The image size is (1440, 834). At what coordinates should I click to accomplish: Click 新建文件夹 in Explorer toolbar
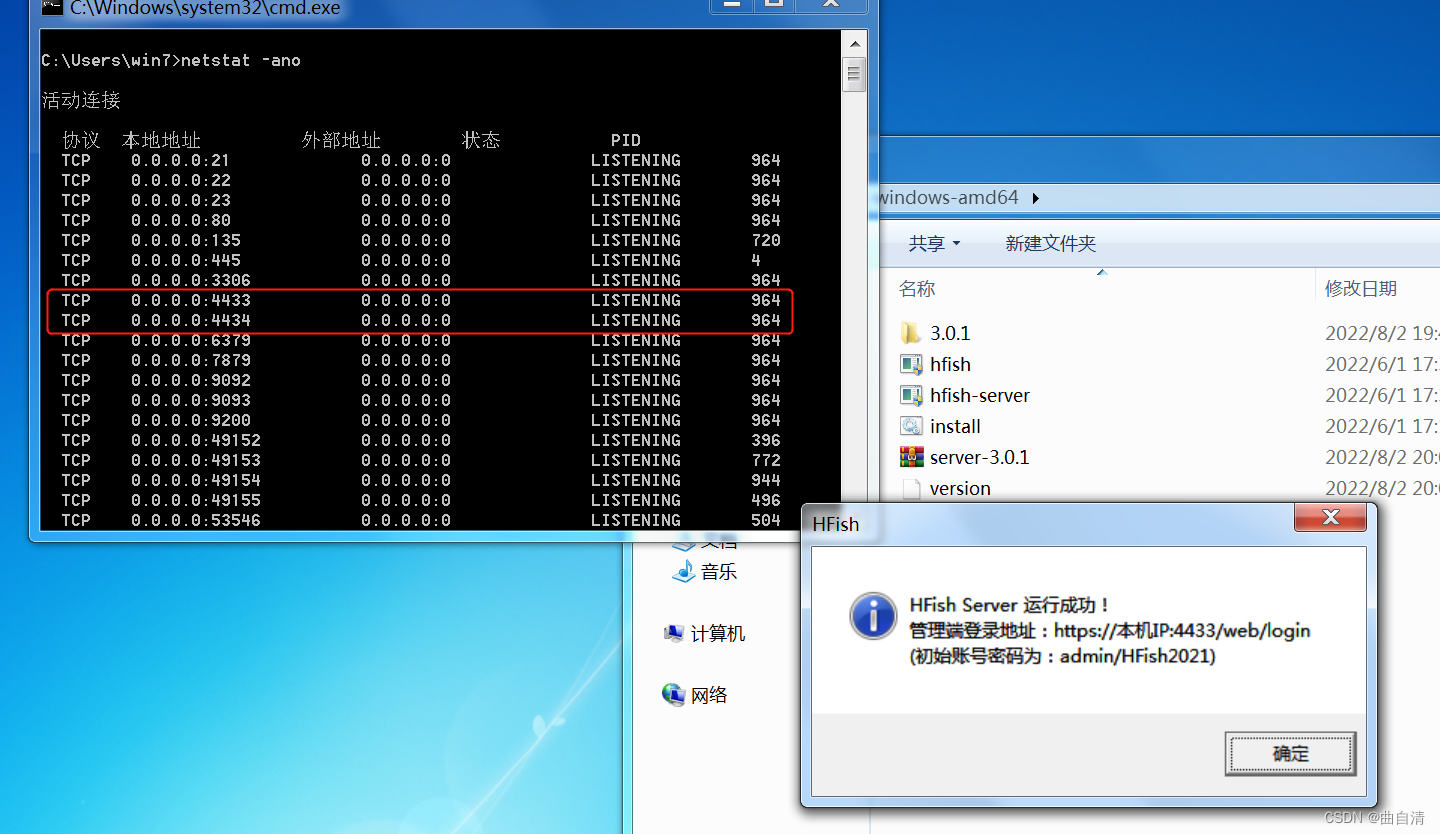[1051, 243]
